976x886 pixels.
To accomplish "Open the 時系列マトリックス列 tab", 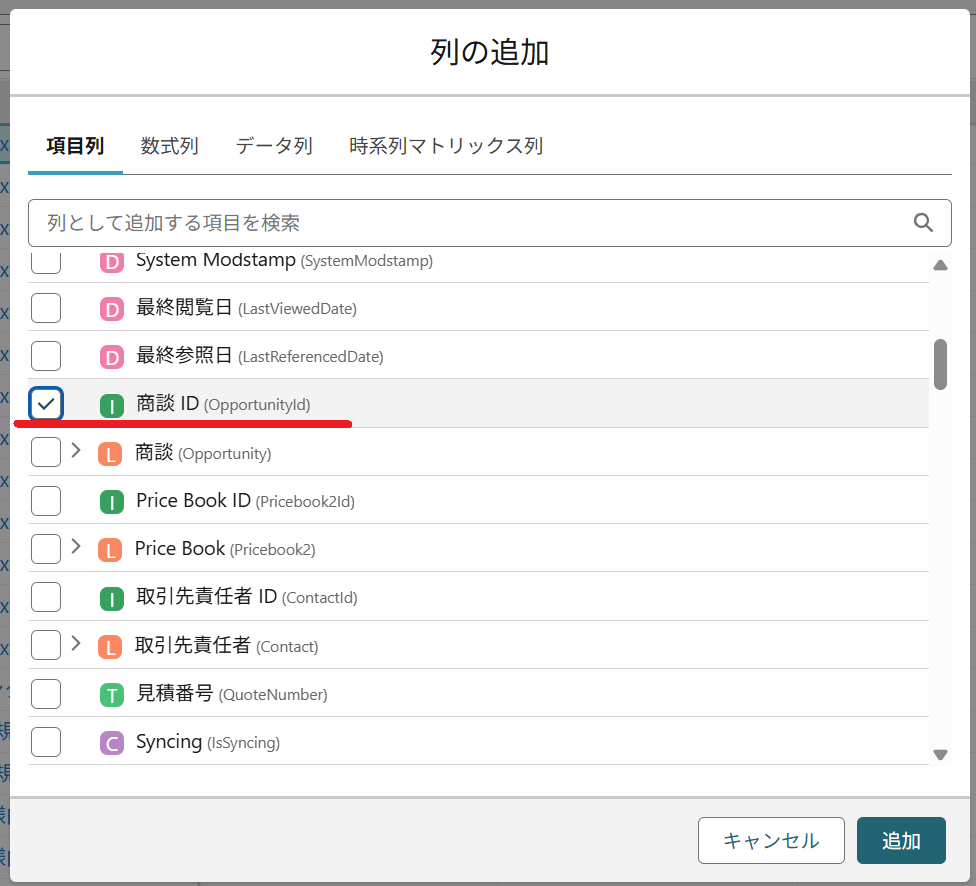I will click(x=445, y=146).
